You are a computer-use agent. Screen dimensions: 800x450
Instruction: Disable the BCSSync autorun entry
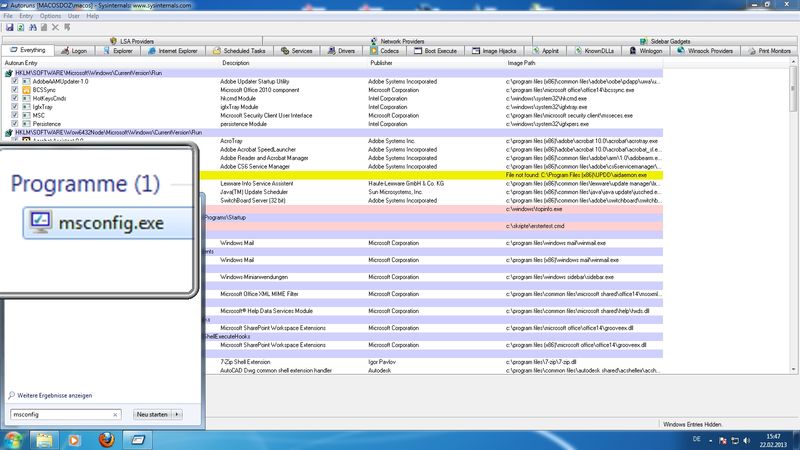pos(14,90)
